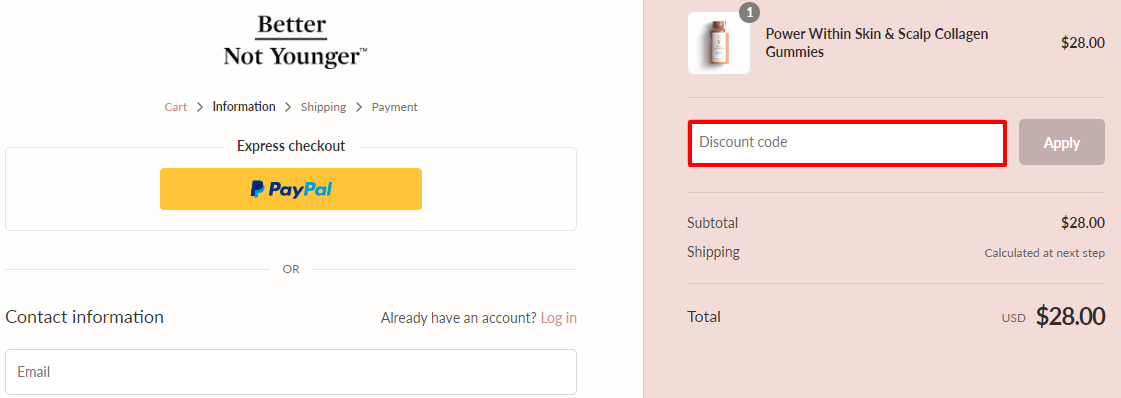Viewport: 1121px width, 398px height.
Task: Click the USD total amount of $28.00
Action: tap(1070, 316)
